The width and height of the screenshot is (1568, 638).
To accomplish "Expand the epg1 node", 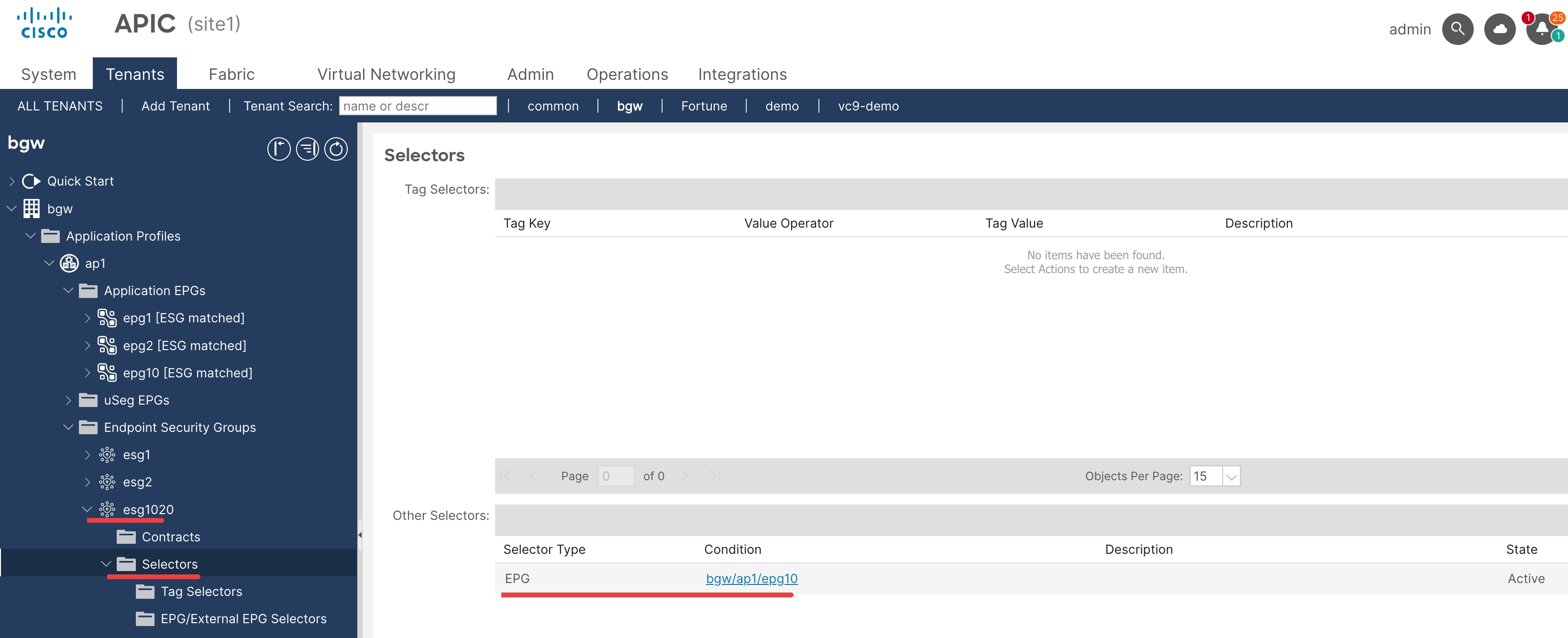I will pos(87,318).
